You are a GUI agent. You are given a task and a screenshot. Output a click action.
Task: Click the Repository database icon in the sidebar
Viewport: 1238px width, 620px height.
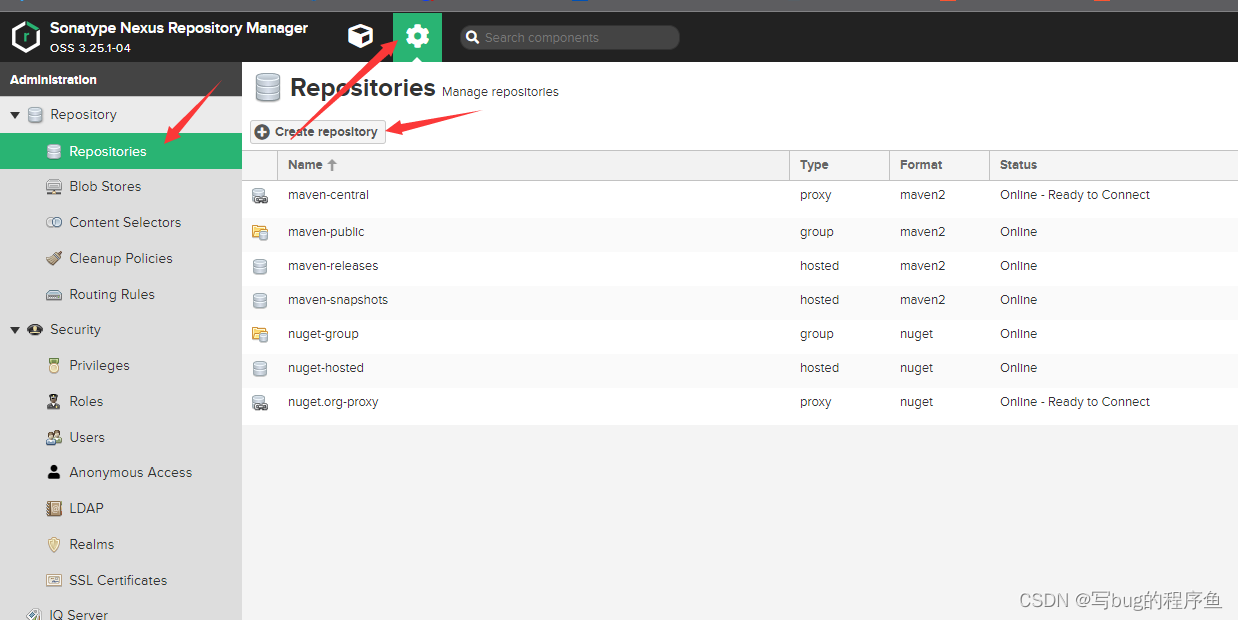coord(35,115)
